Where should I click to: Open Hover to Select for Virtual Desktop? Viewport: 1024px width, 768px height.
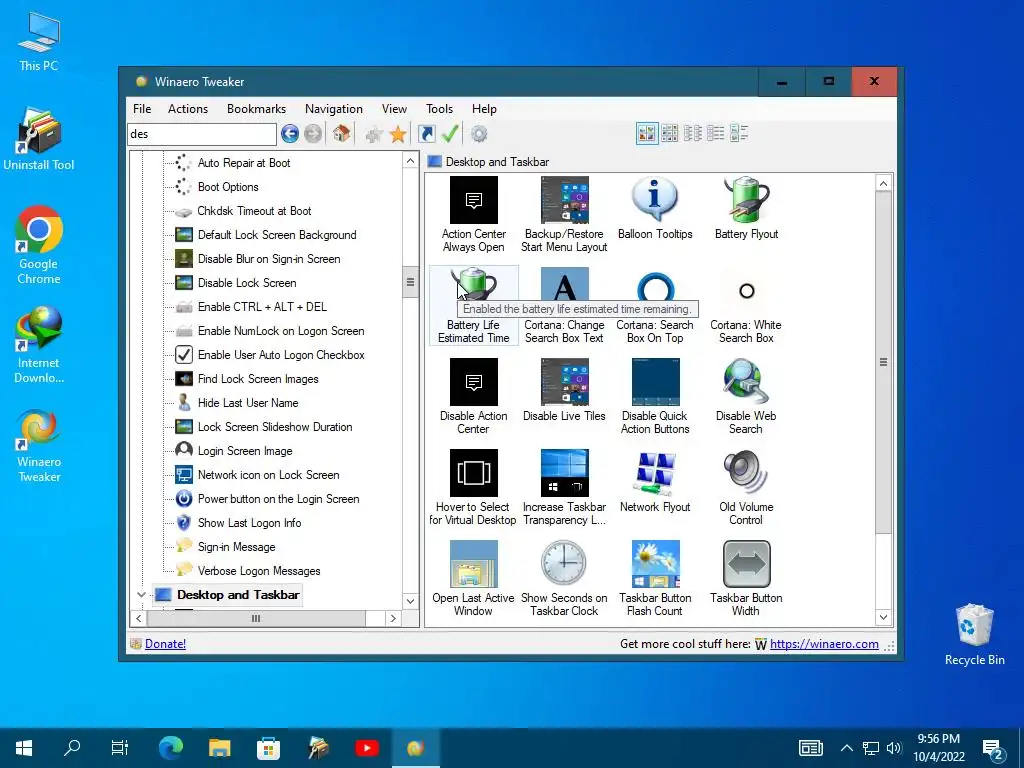point(473,487)
